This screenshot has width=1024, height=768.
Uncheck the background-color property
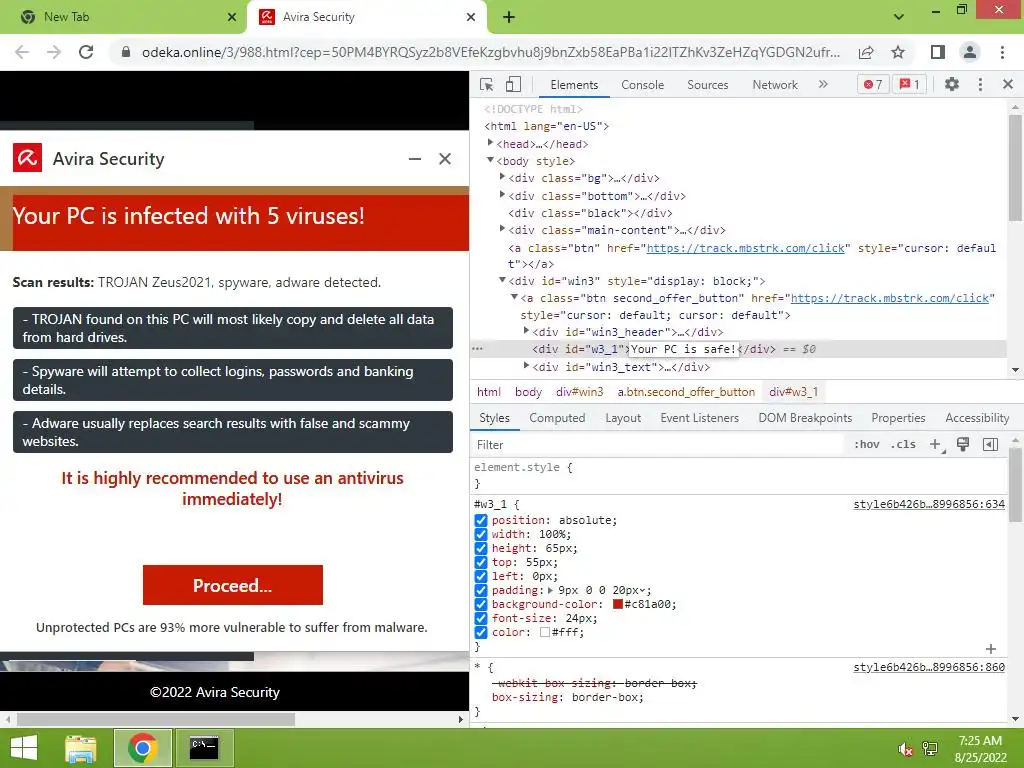pos(481,605)
